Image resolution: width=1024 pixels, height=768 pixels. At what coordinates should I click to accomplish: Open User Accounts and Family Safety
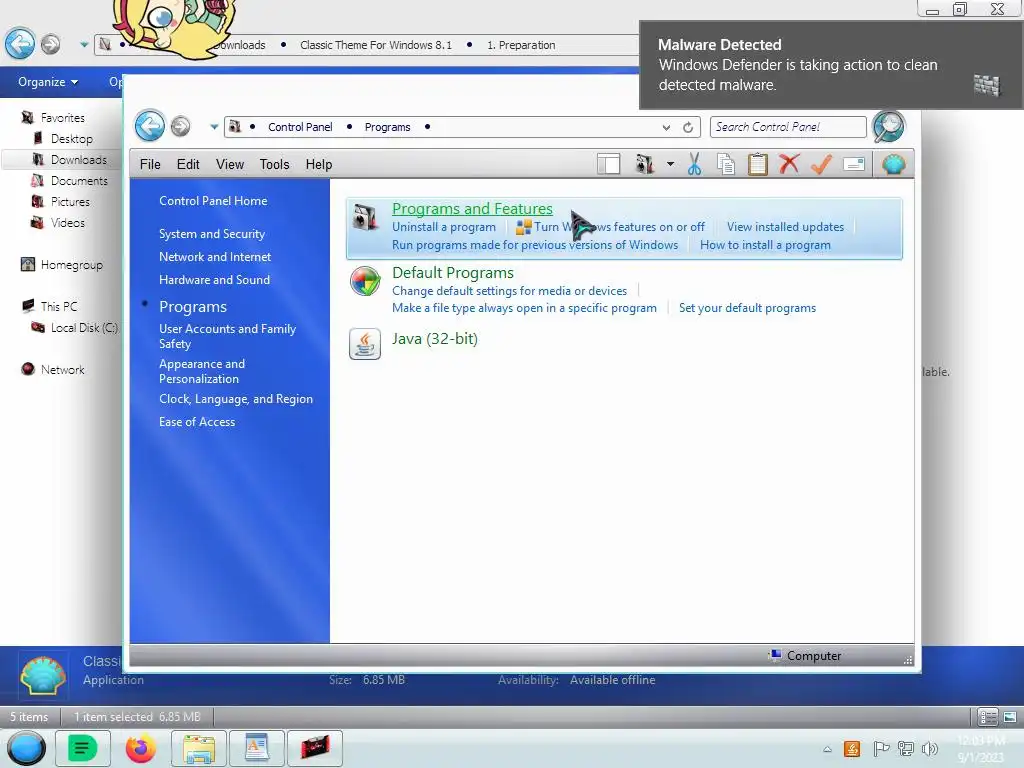227,336
